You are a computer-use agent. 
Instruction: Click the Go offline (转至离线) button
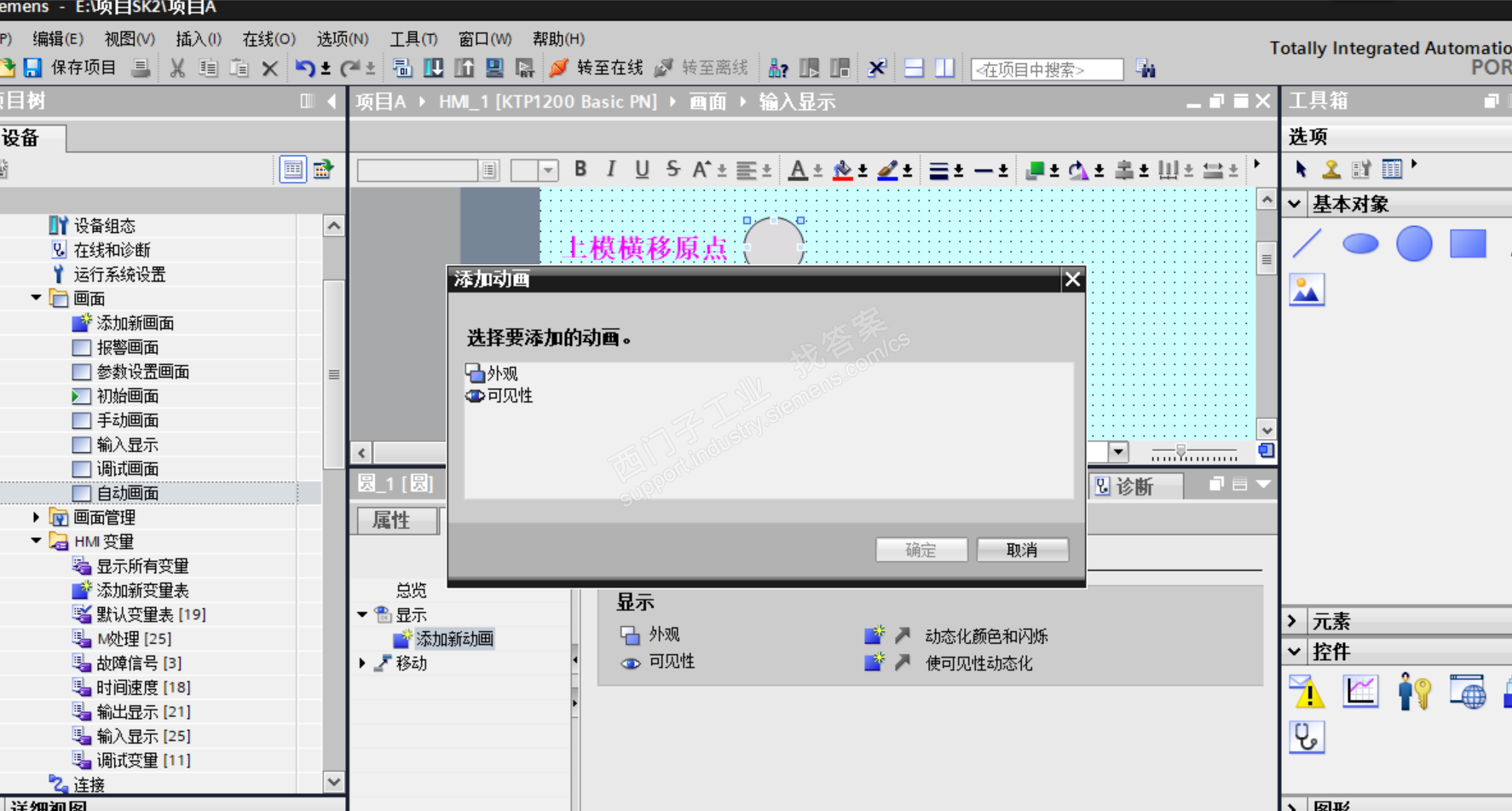701,67
